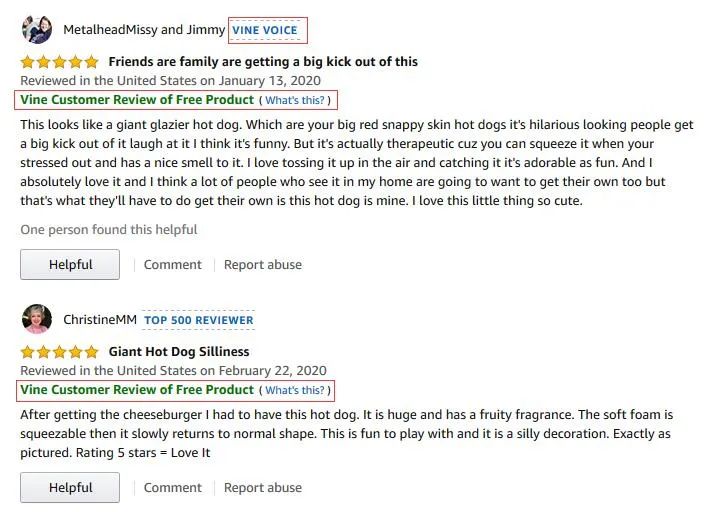The width and height of the screenshot is (715, 512).
Task: Click ChristineMM's profile avatar
Action: tap(37, 319)
